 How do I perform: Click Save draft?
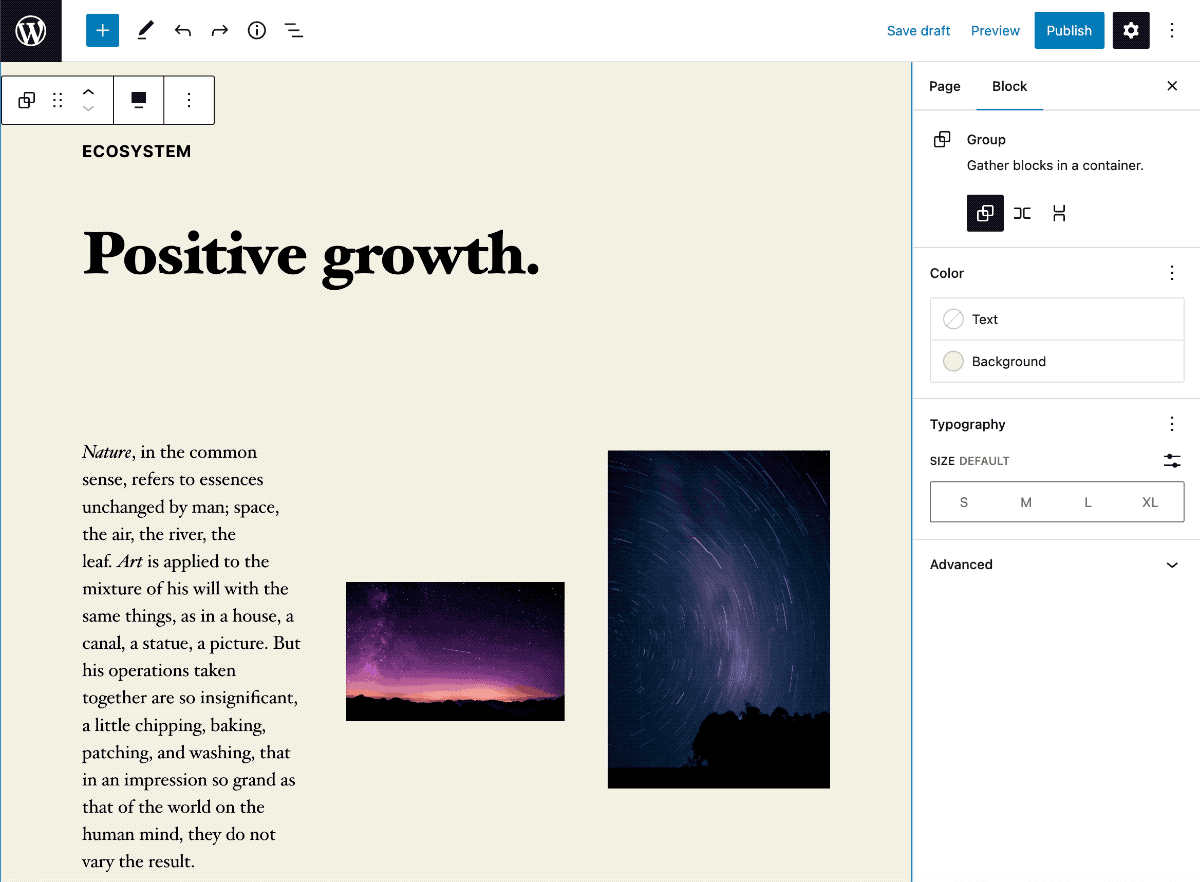pos(918,31)
